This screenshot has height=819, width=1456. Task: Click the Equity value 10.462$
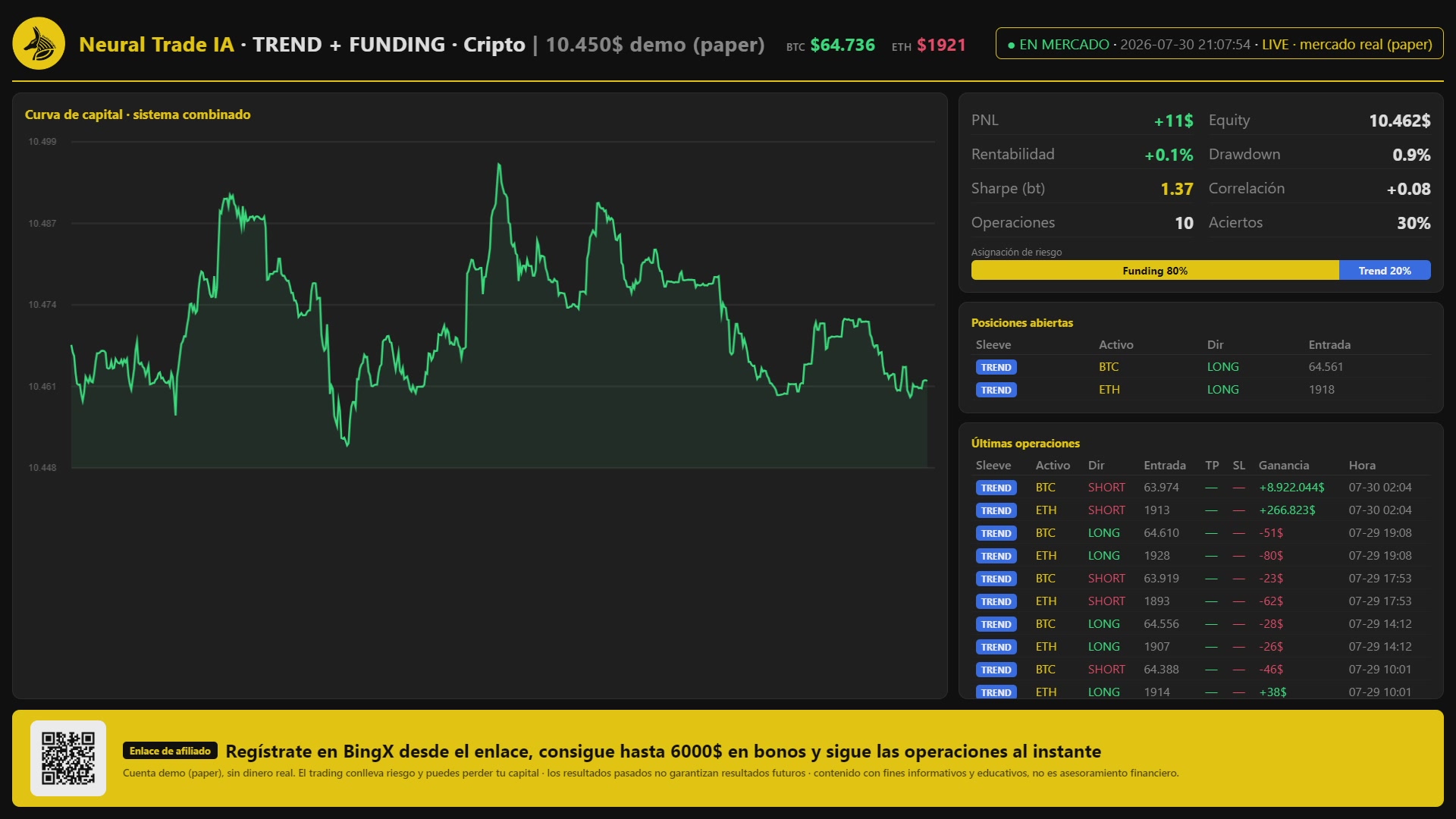tap(1399, 121)
